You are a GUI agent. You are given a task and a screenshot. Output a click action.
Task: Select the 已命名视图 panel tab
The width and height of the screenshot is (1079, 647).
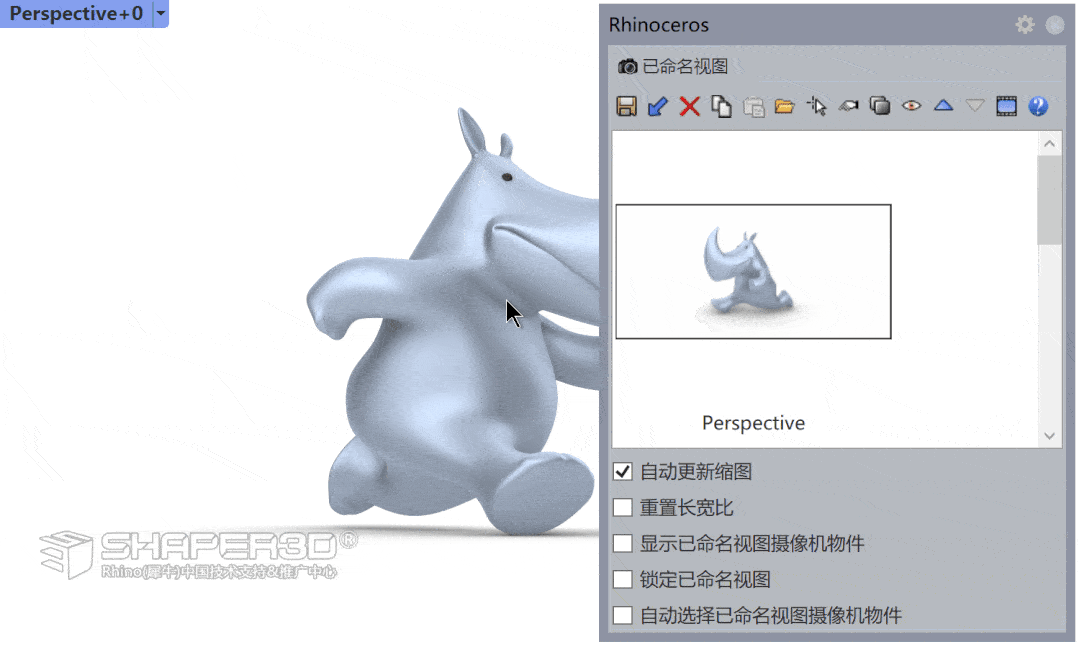(683, 65)
